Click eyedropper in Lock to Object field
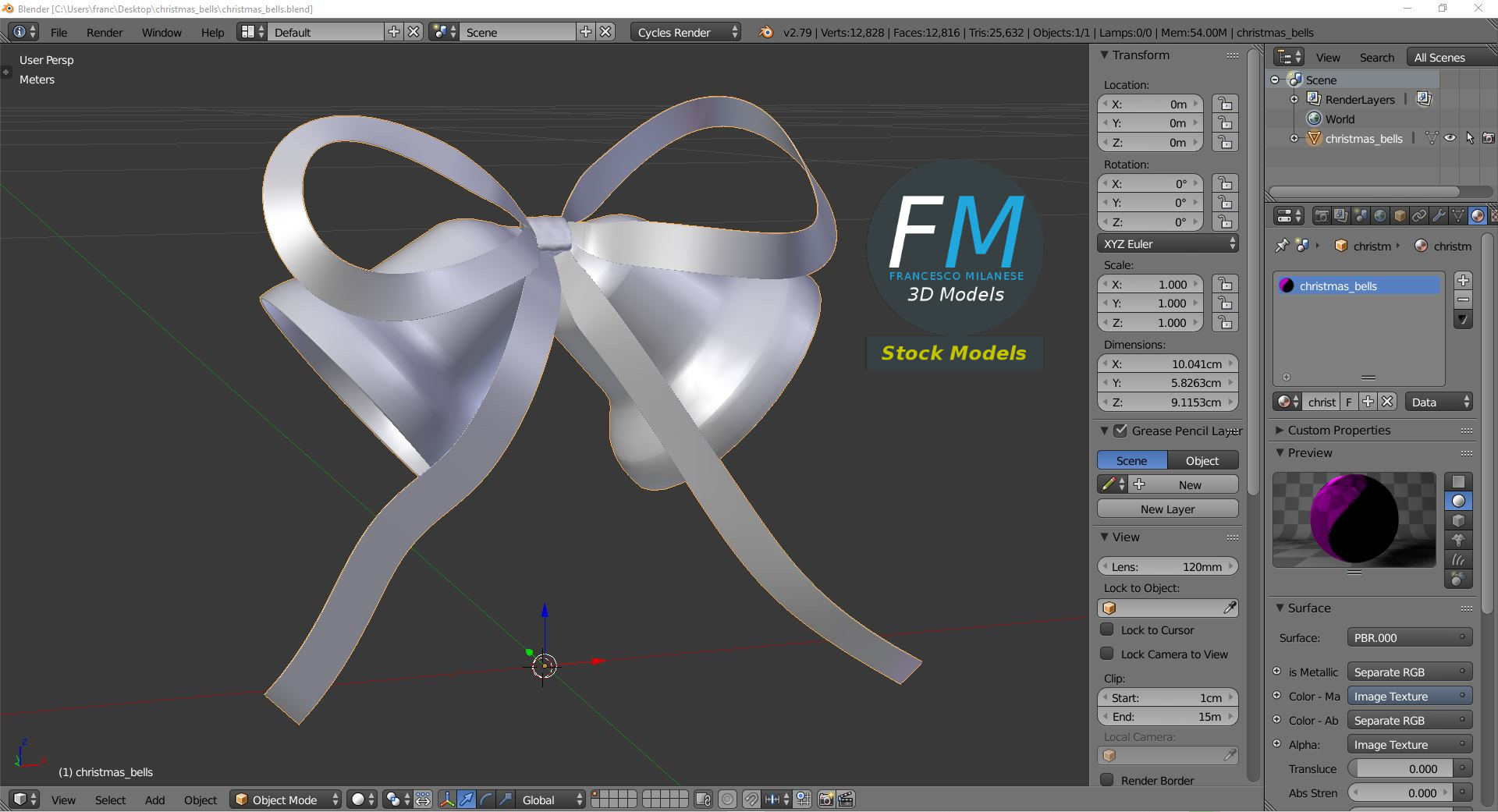1498x812 pixels. pyautogui.click(x=1230, y=608)
